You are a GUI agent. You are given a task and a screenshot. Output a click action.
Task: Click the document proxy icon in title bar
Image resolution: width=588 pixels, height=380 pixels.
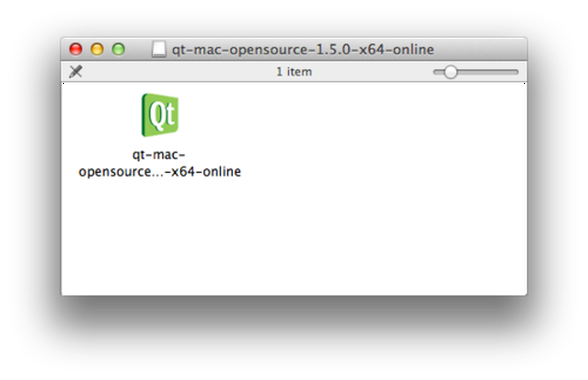coord(159,49)
